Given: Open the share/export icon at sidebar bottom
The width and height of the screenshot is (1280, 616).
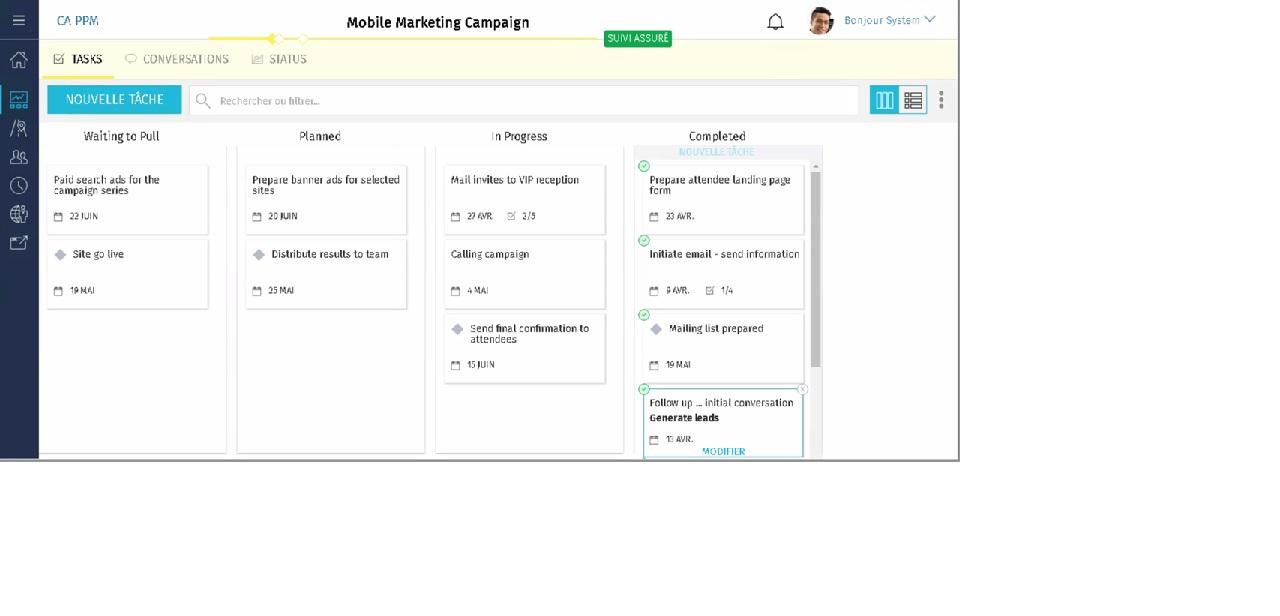Looking at the screenshot, I should coord(18,242).
